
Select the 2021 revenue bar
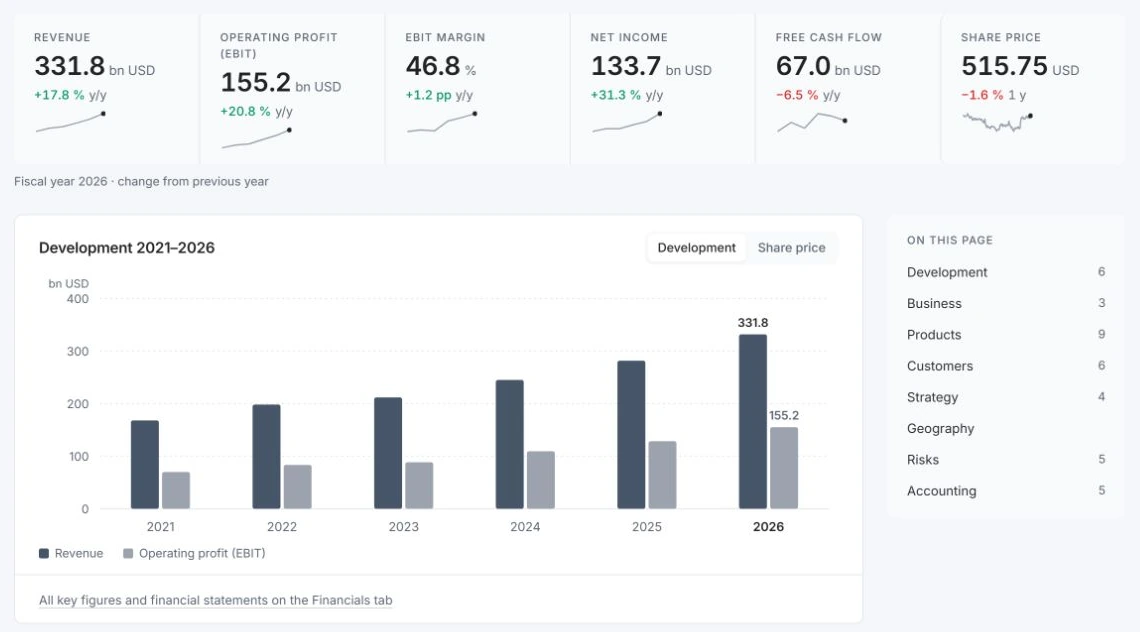coord(145,465)
